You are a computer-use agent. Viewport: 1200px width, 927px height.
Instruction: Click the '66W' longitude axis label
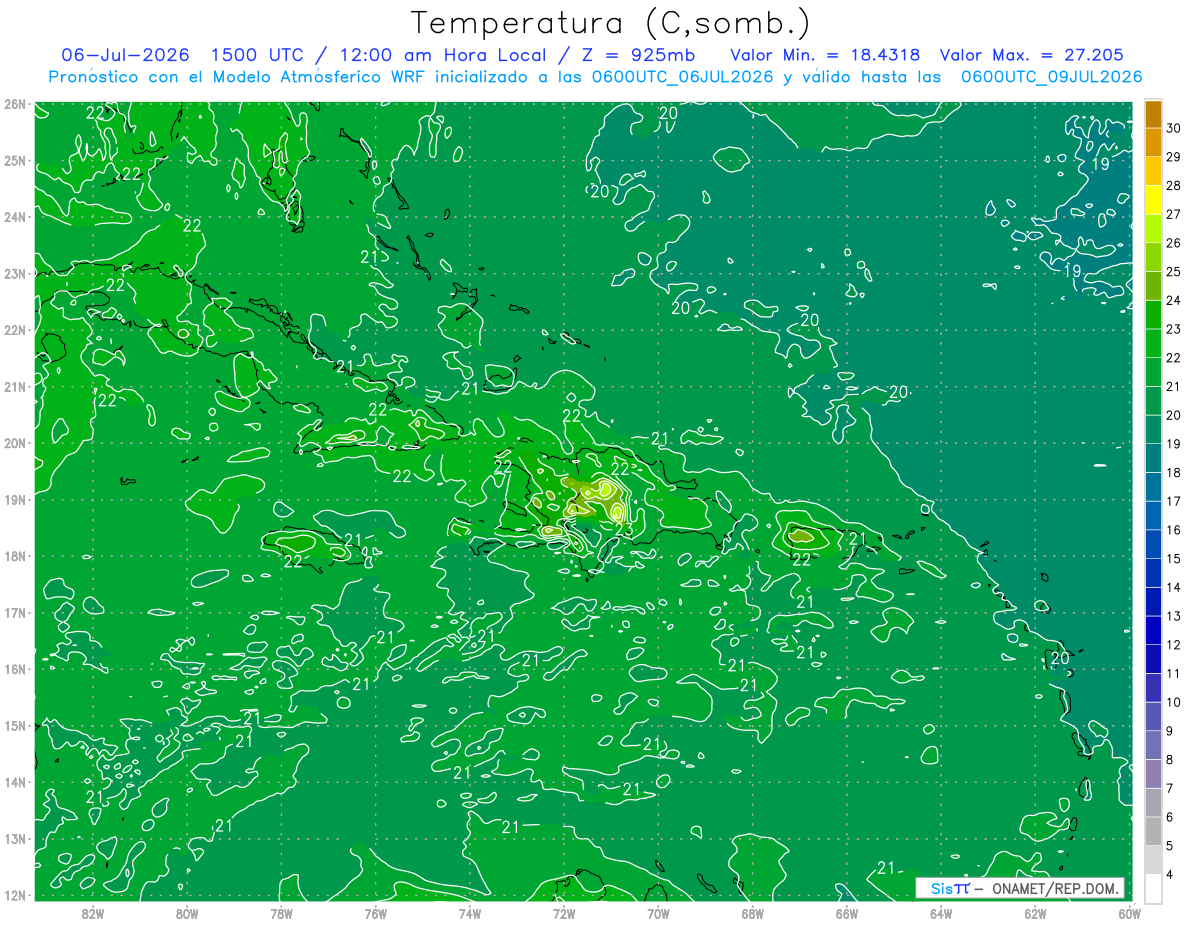click(x=846, y=913)
